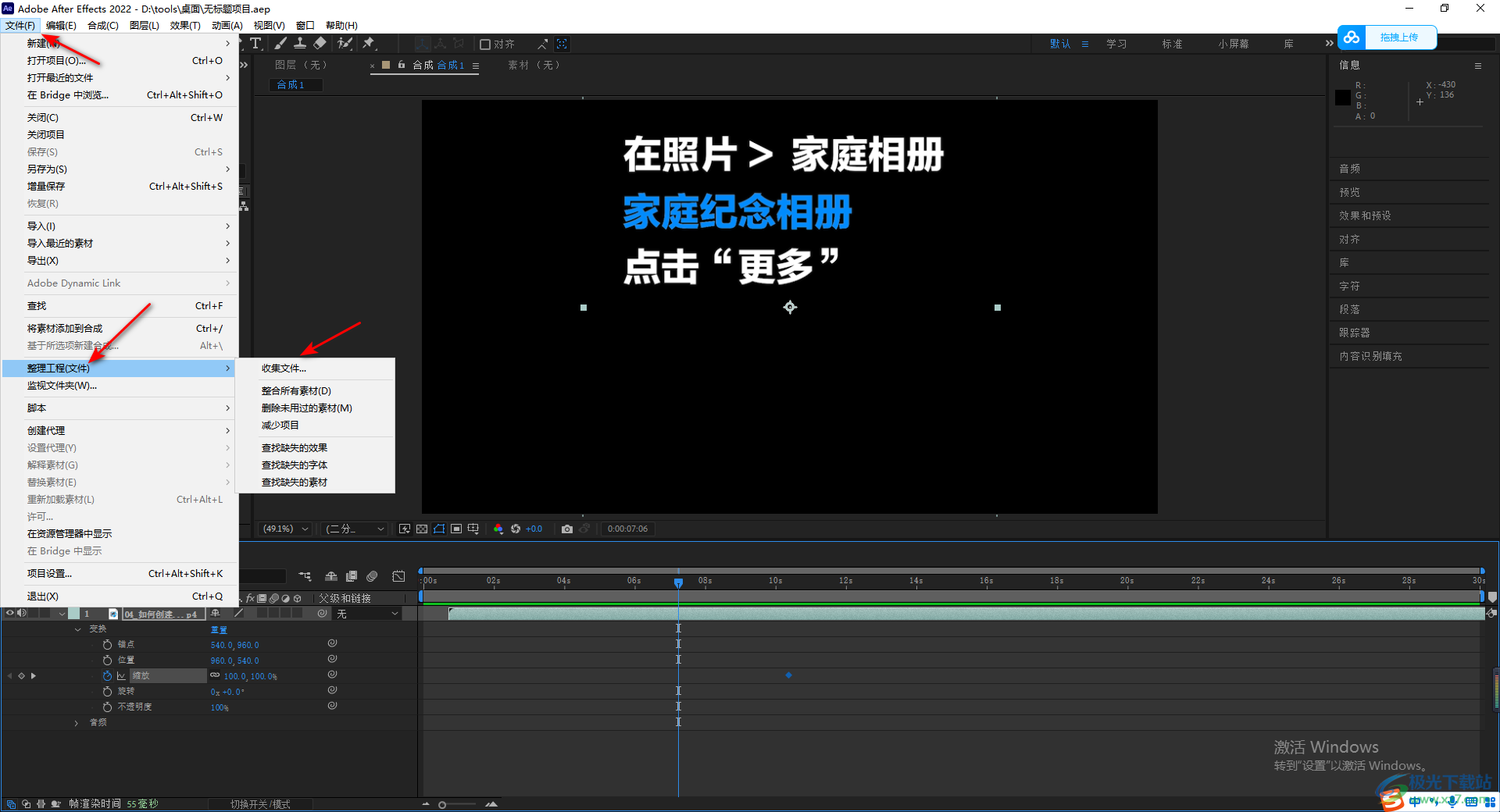
Task: Click the cloud upload icon
Action: click(1352, 37)
